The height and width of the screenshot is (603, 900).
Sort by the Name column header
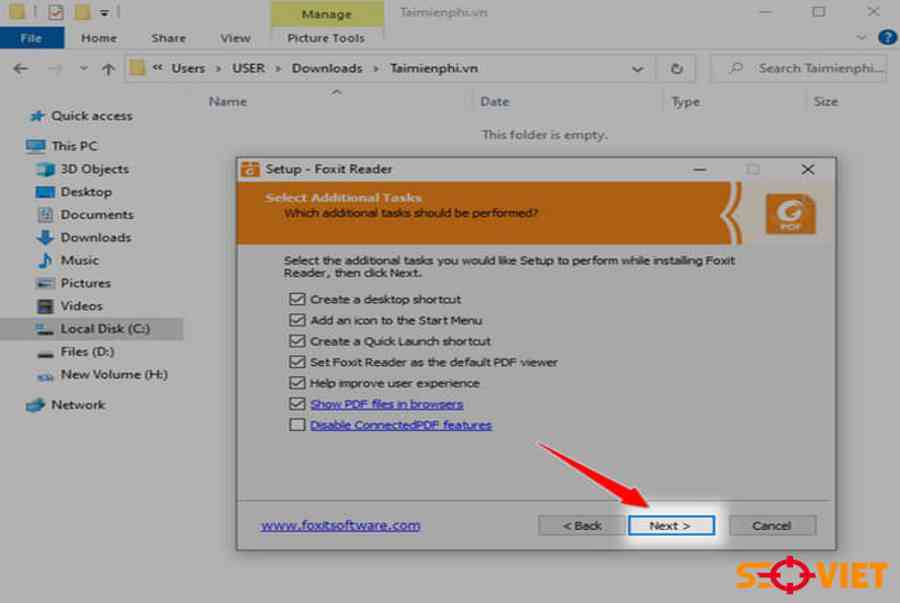pos(228,102)
